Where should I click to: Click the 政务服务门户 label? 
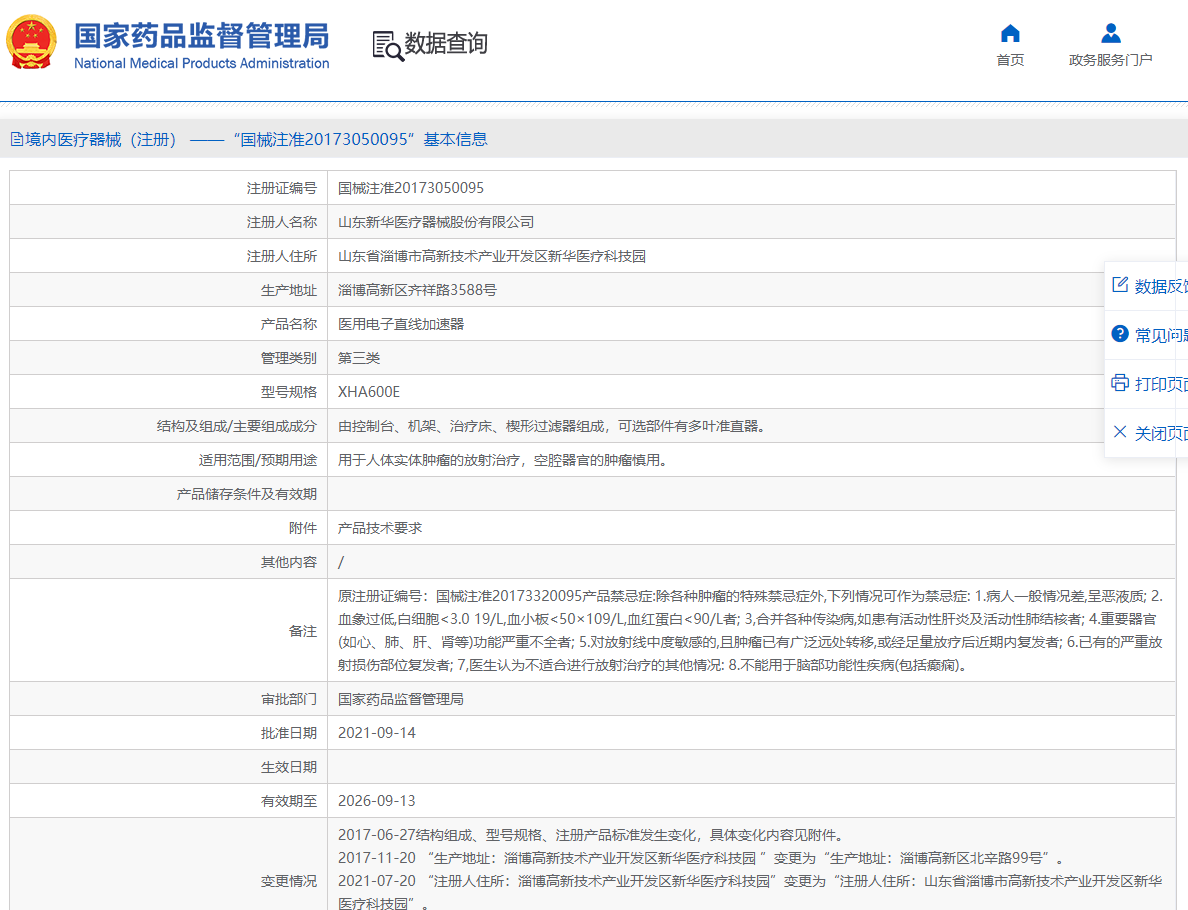pyautogui.click(x=1111, y=60)
